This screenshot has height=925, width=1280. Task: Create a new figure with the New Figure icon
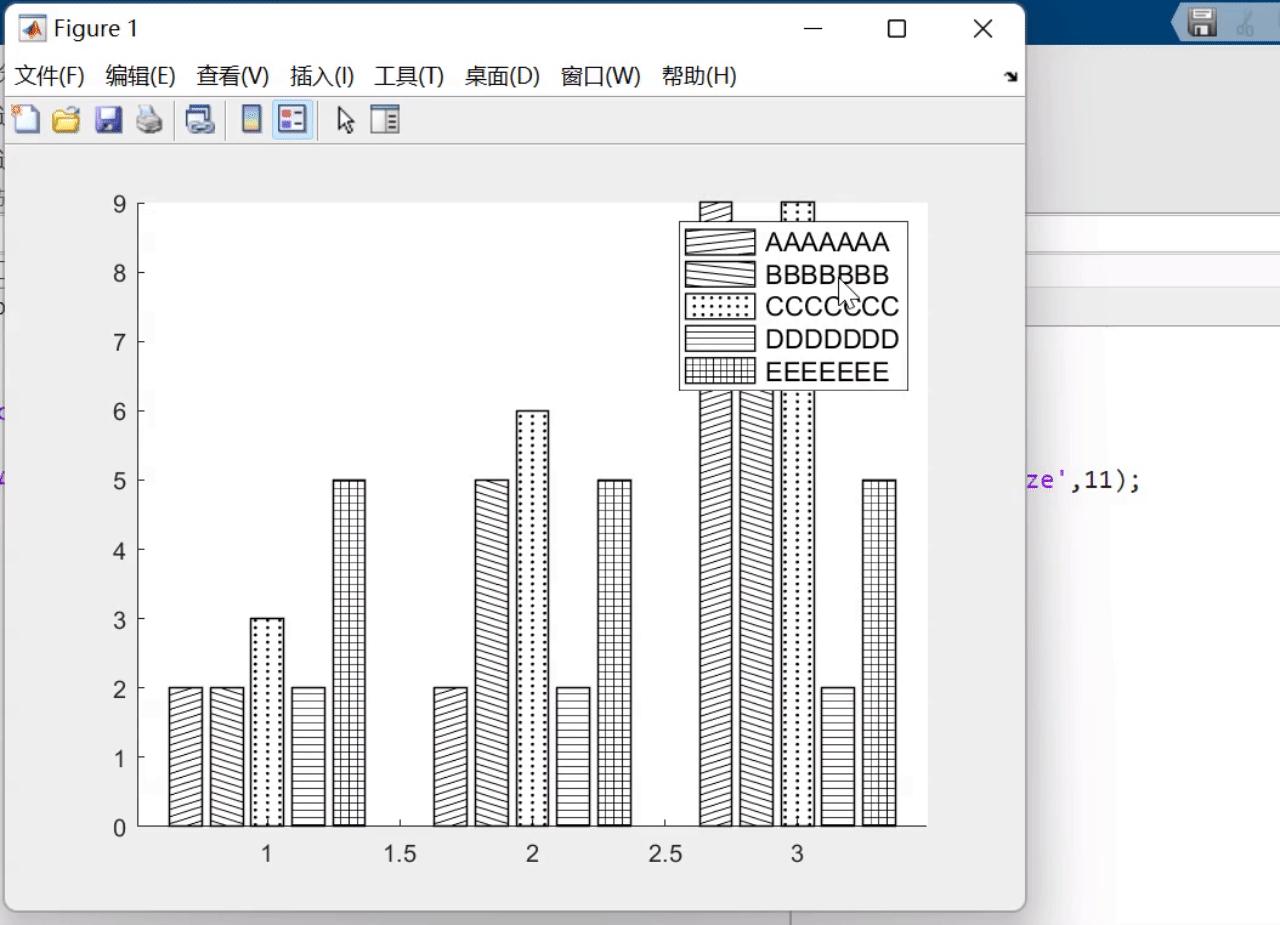click(27, 119)
